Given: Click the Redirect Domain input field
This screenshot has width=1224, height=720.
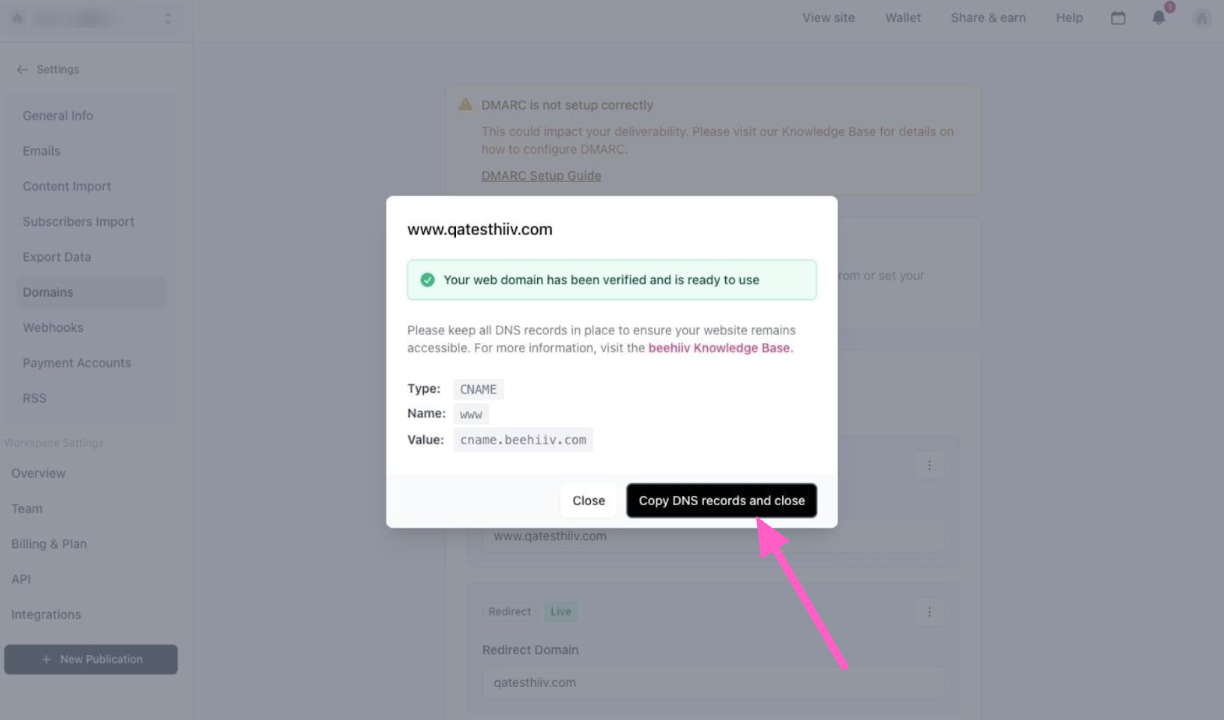Looking at the screenshot, I should (712, 683).
